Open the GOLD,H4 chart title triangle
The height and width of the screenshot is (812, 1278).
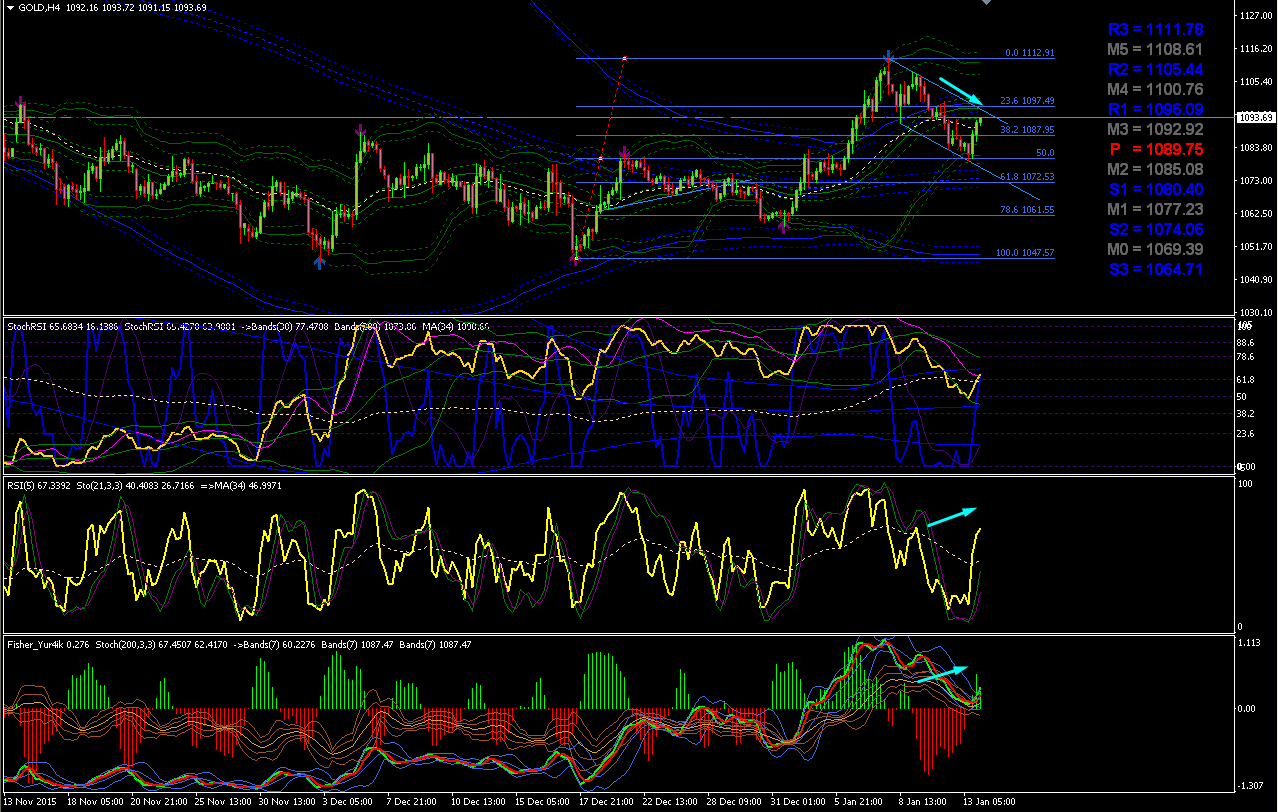(x=11, y=7)
